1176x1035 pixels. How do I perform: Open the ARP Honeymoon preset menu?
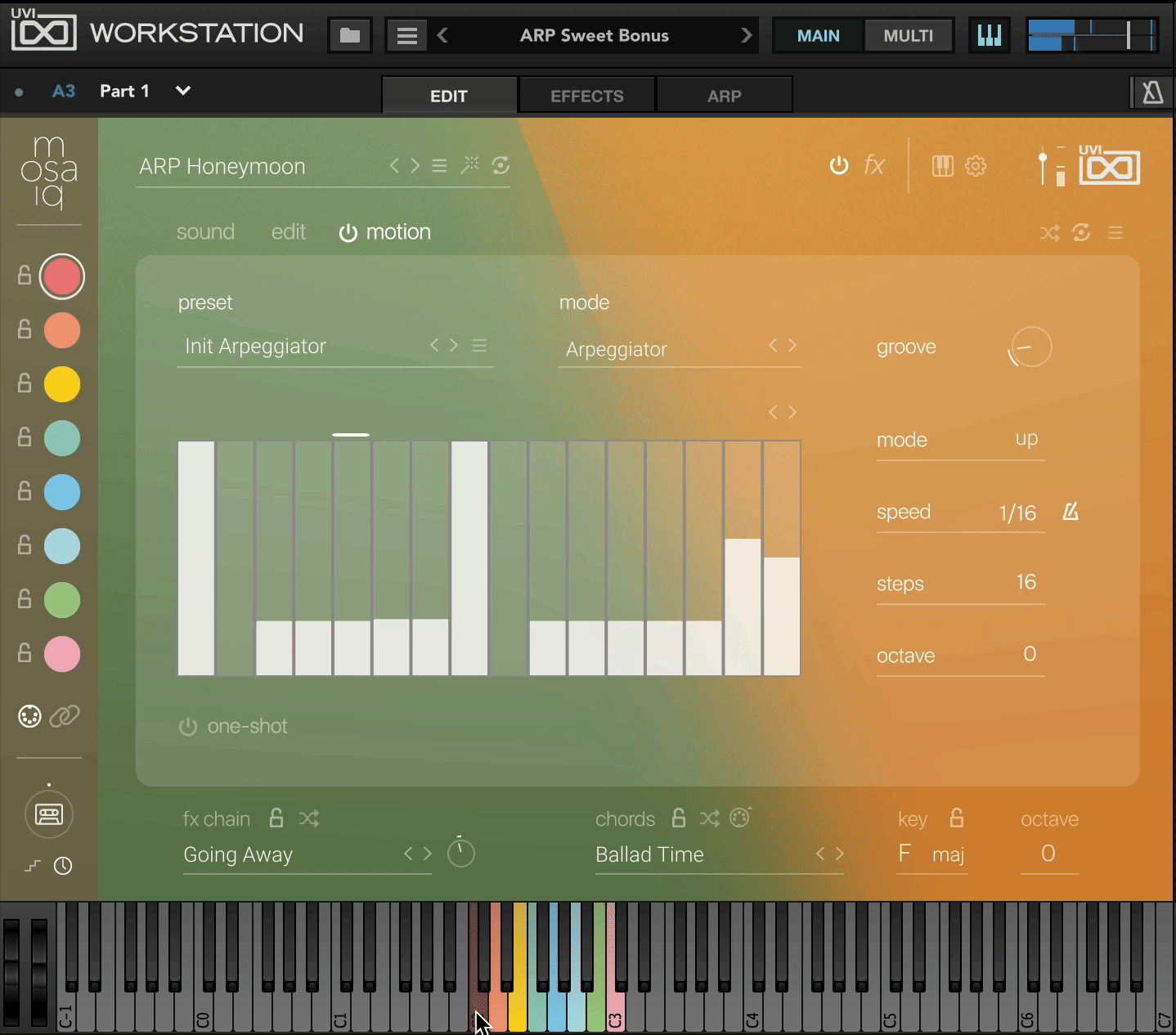(439, 166)
